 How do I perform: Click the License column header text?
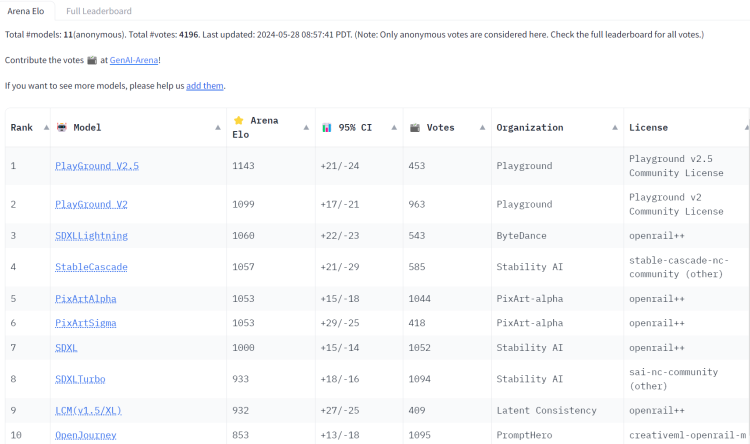tap(648, 128)
